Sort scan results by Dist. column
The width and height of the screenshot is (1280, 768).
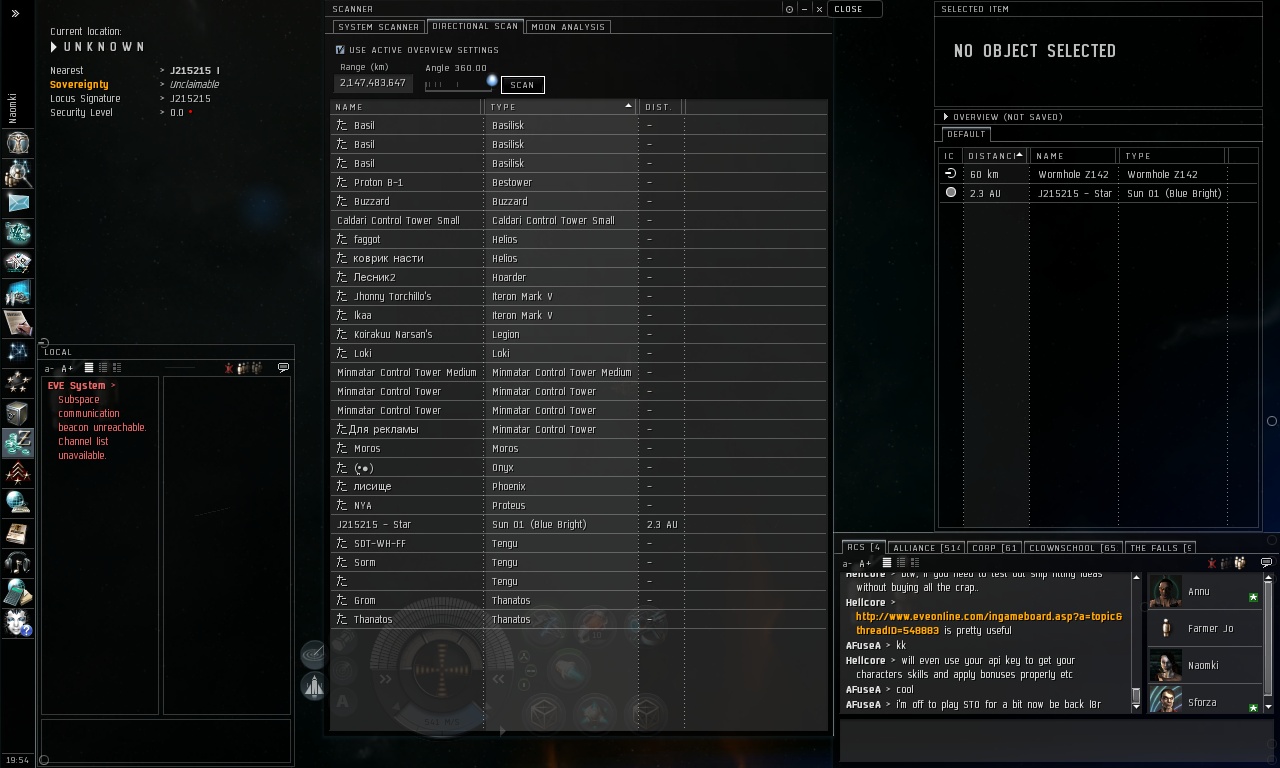tap(662, 107)
